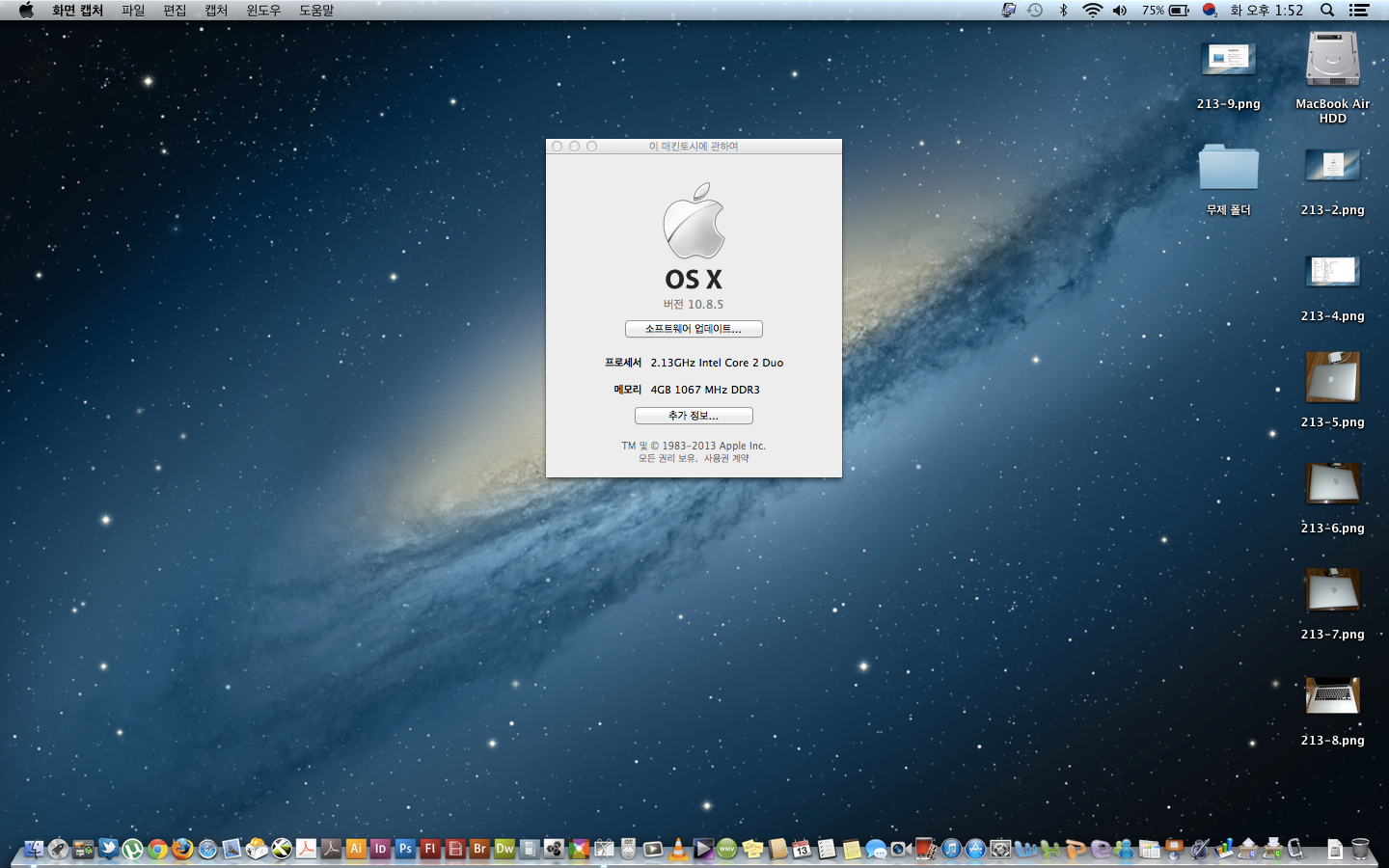Open Google Chrome in the dock

click(x=157, y=849)
